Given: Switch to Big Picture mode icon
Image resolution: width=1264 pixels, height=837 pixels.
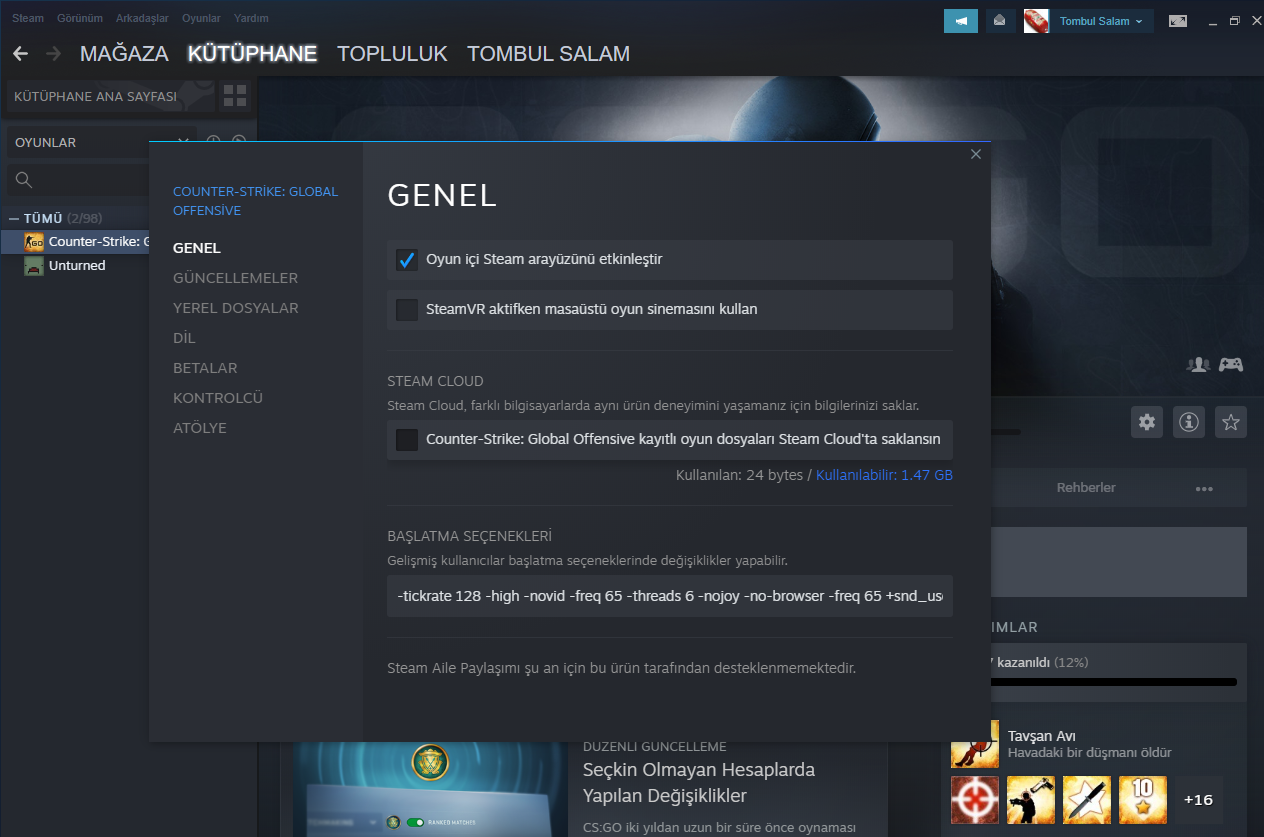Looking at the screenshot, I should click(x=1178, y=21).
